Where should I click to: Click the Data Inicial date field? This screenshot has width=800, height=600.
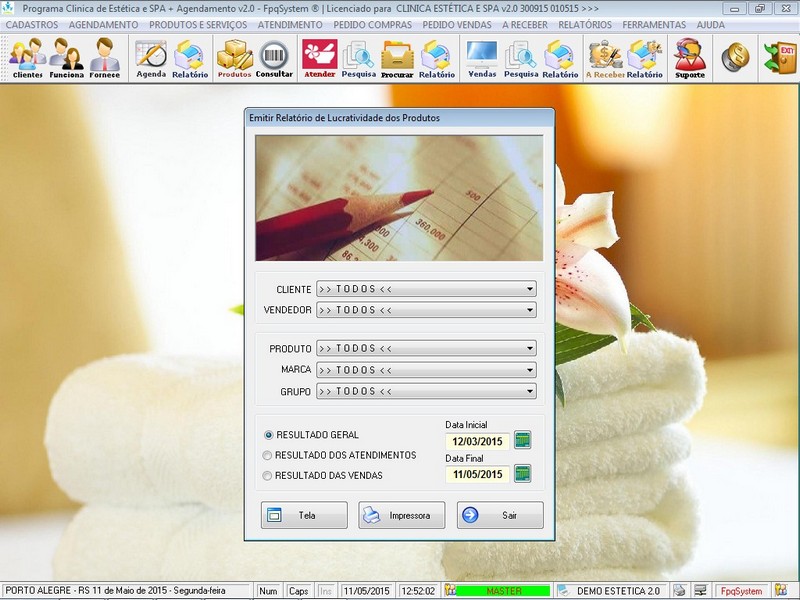478,441
